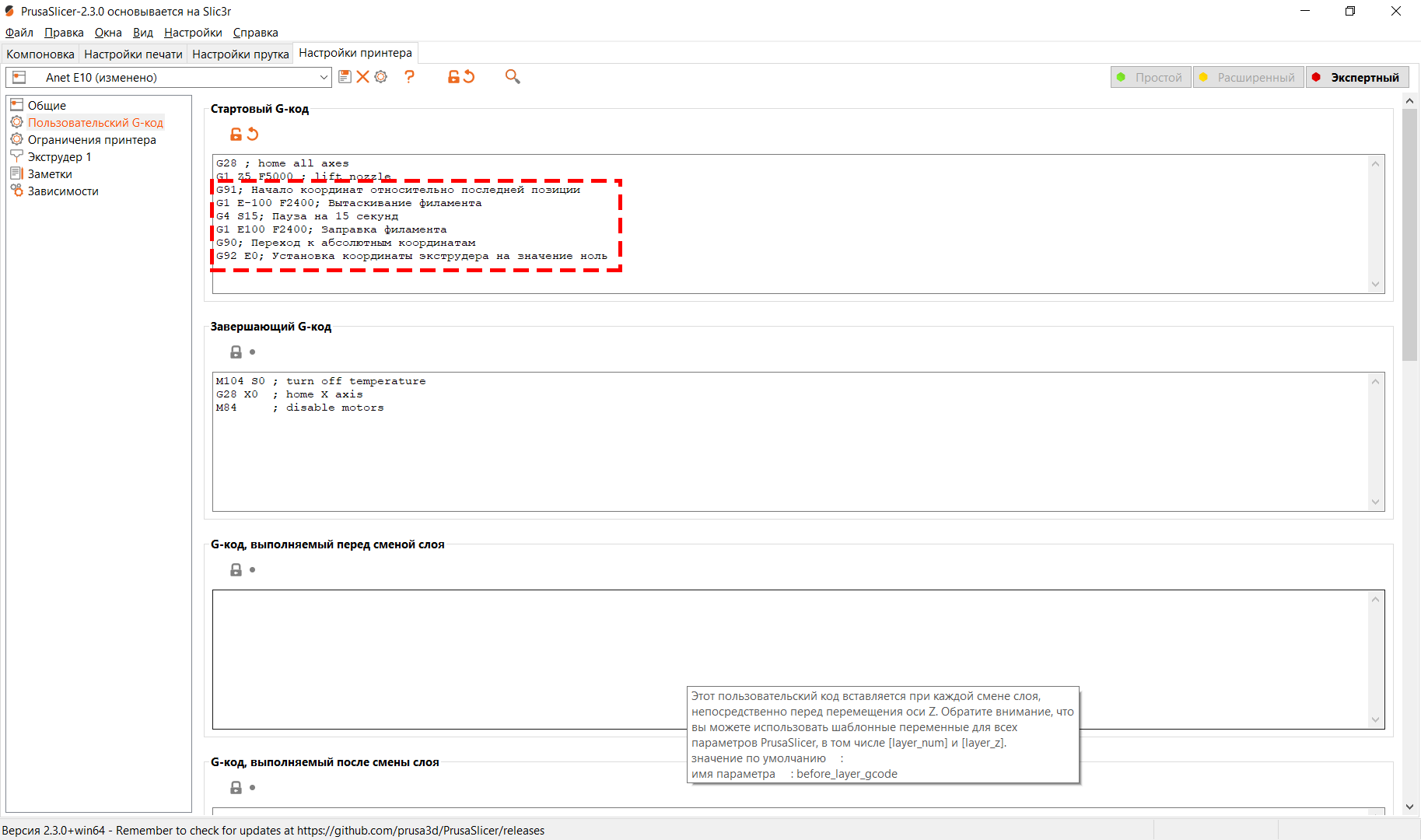Viewport: 1421px width, 840px height.
Task: Click the reset arrow under Стартовый G-код
Action: [253, 134]
